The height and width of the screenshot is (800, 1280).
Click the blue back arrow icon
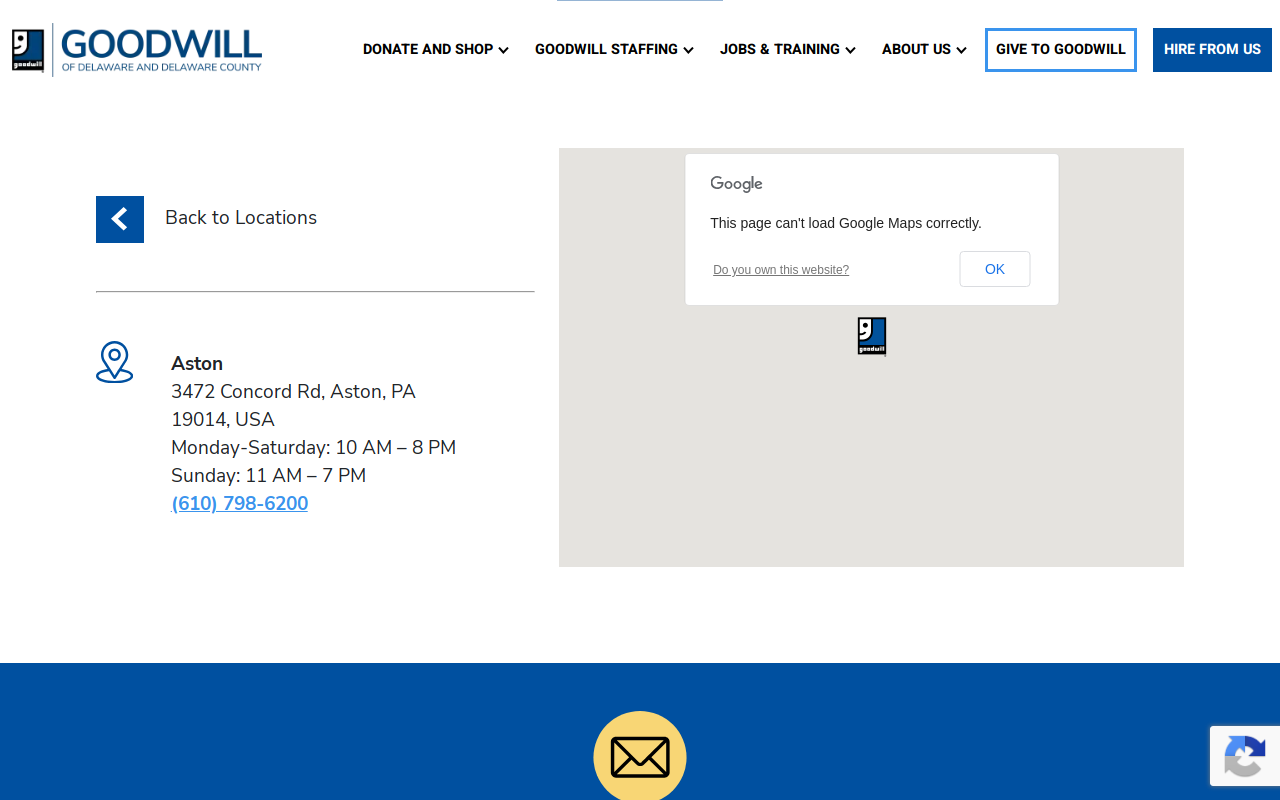pyautogui.click(x=120, y=219)
